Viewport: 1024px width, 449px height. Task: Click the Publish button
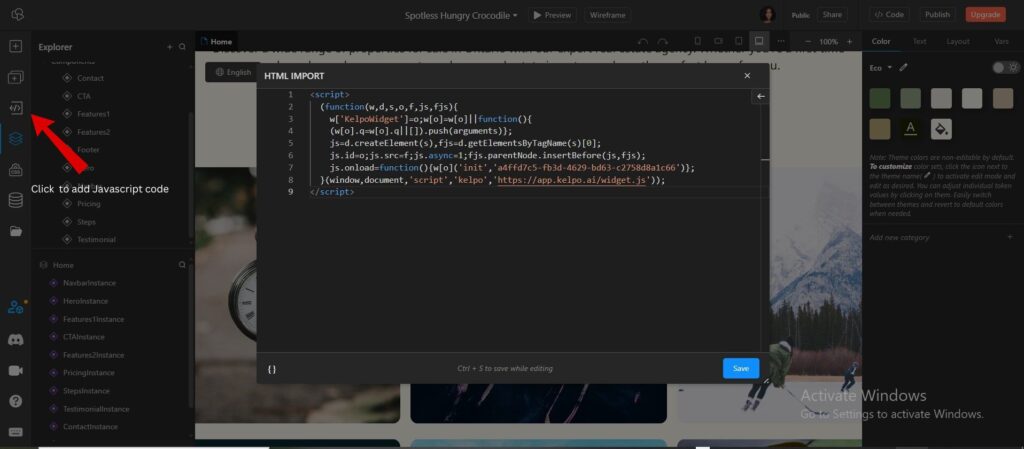(937, 14)
